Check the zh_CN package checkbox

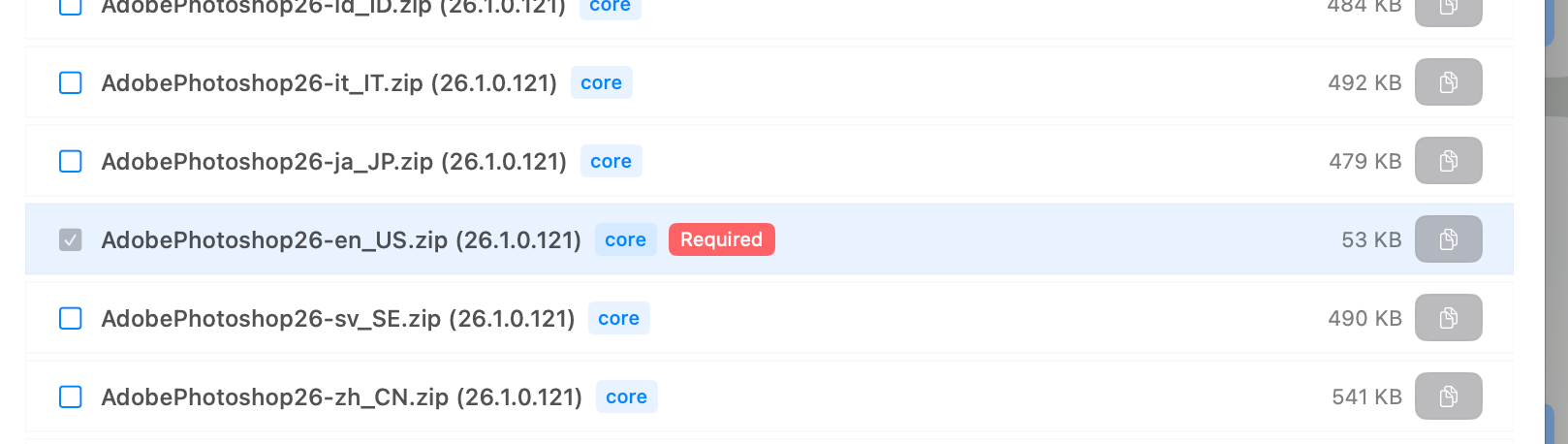coord(71,396)
